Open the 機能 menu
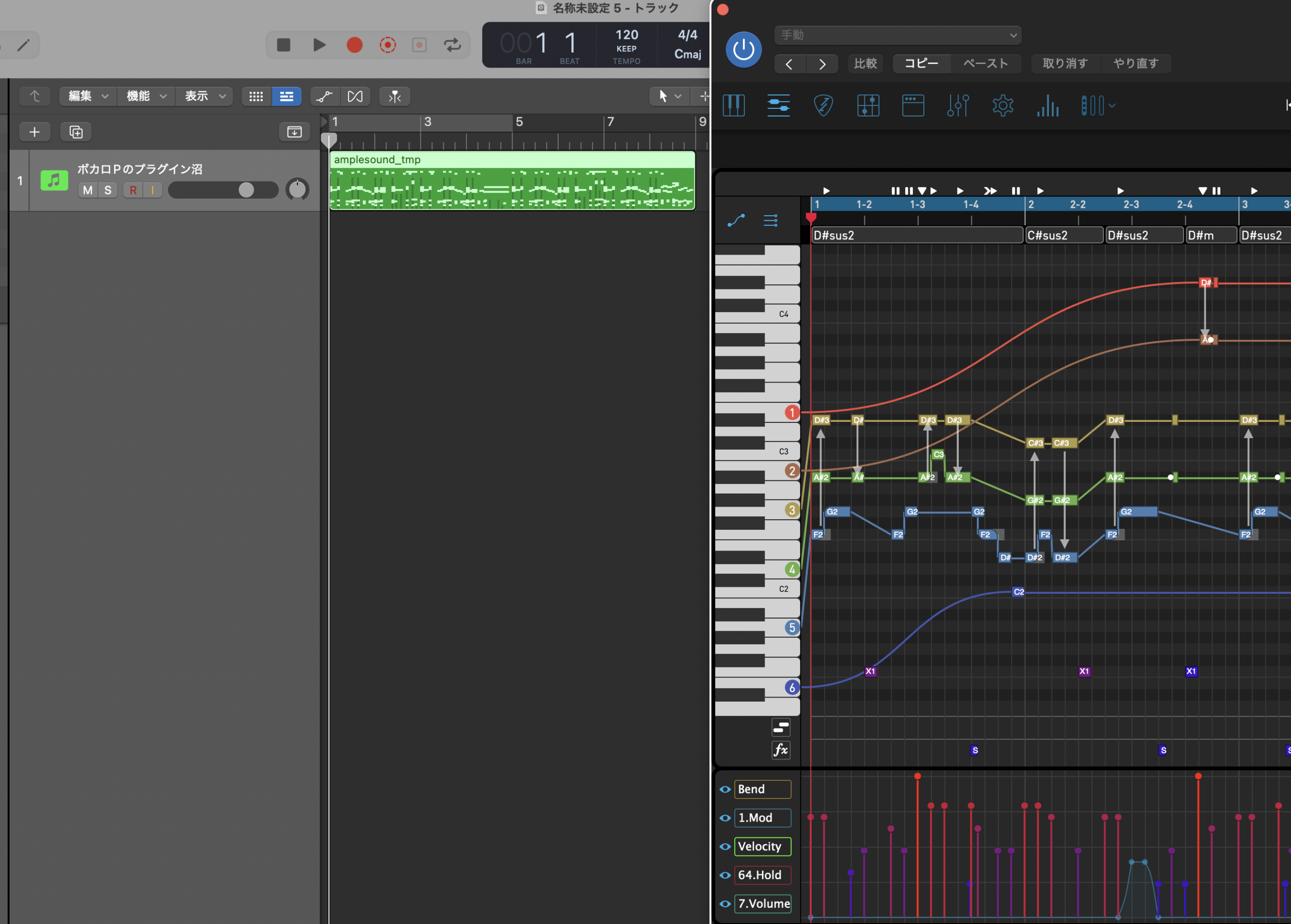The height and width of the screenshot is (924, 1291). (146, 96)
